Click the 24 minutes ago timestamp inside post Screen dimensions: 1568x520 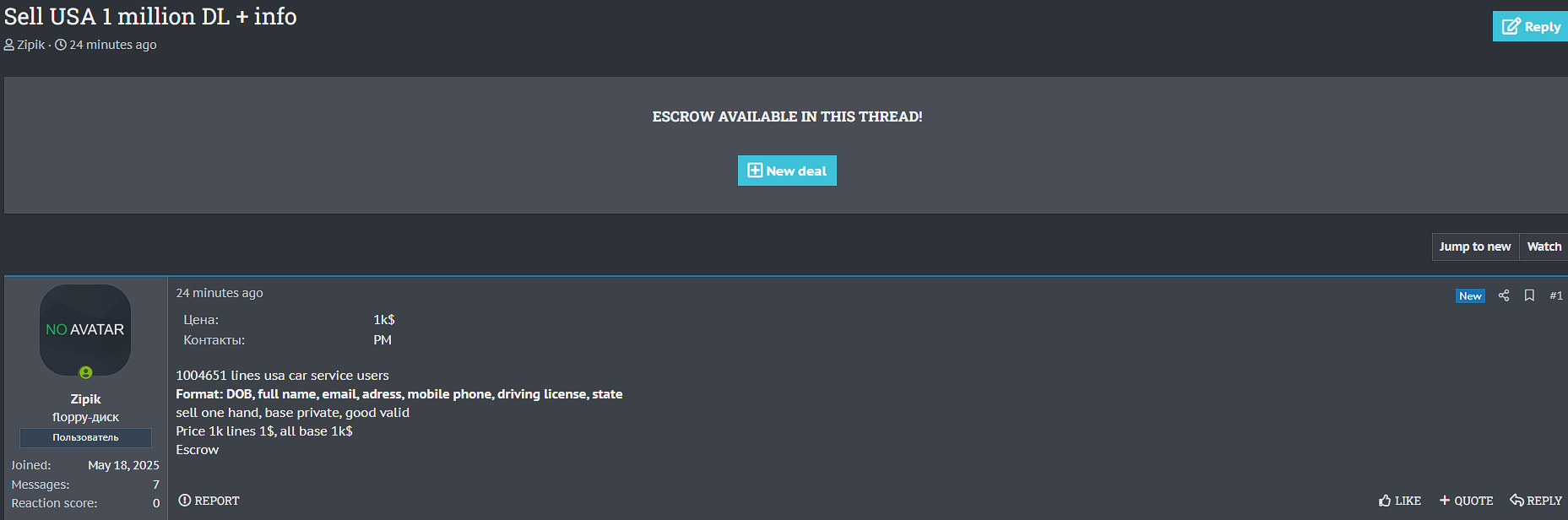pos(220,293)
